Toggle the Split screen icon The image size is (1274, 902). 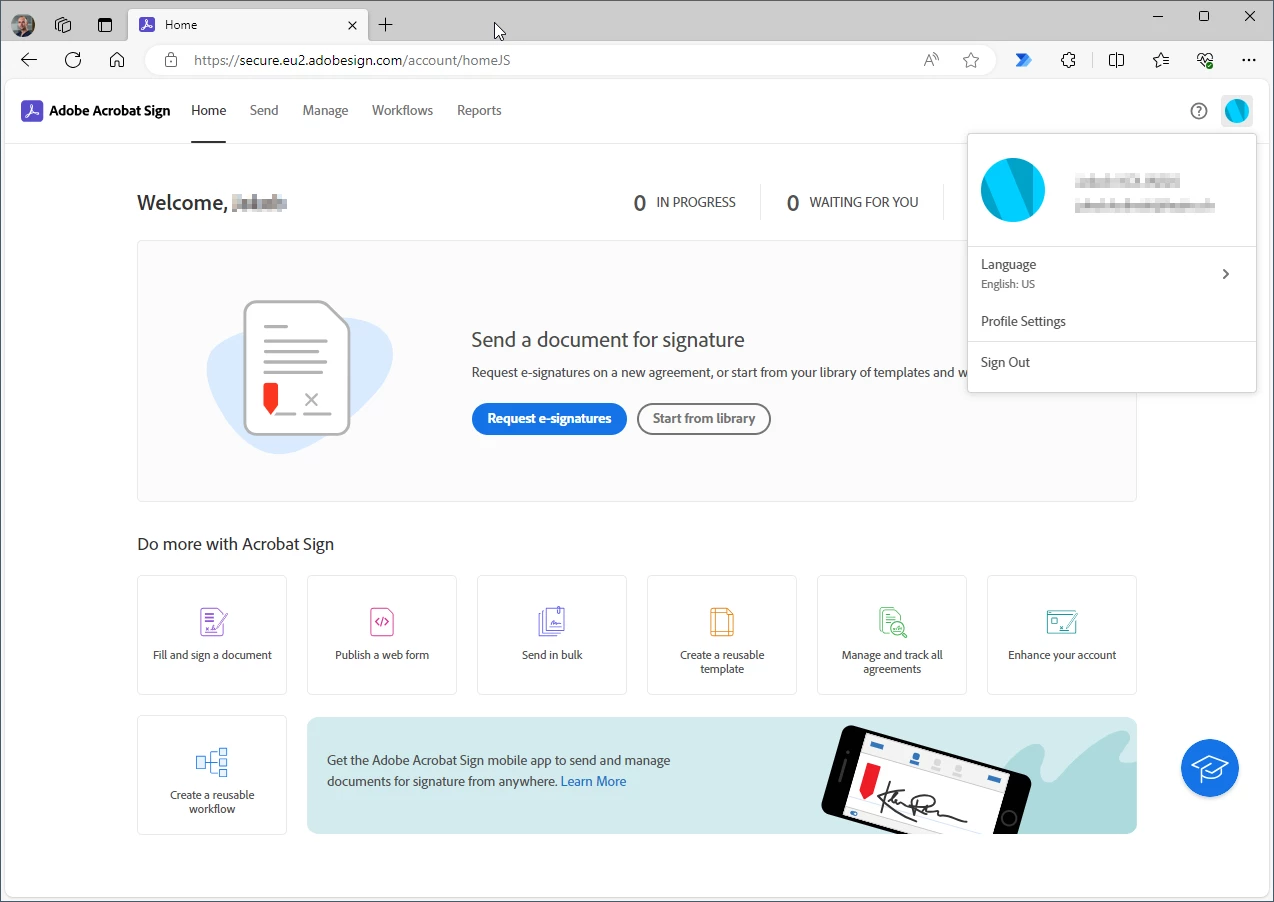(x=1117, y=60)
